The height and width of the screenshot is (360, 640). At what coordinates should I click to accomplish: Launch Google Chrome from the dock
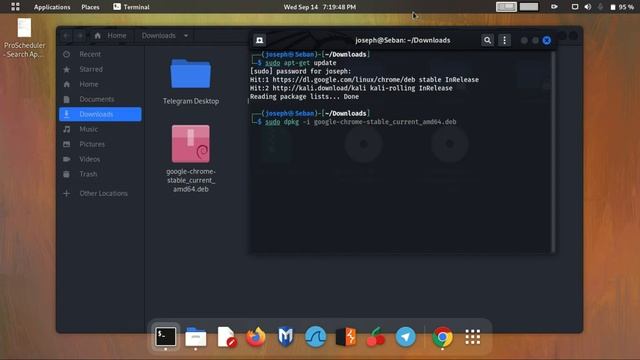pyautogui.click(x=442, y=337)
